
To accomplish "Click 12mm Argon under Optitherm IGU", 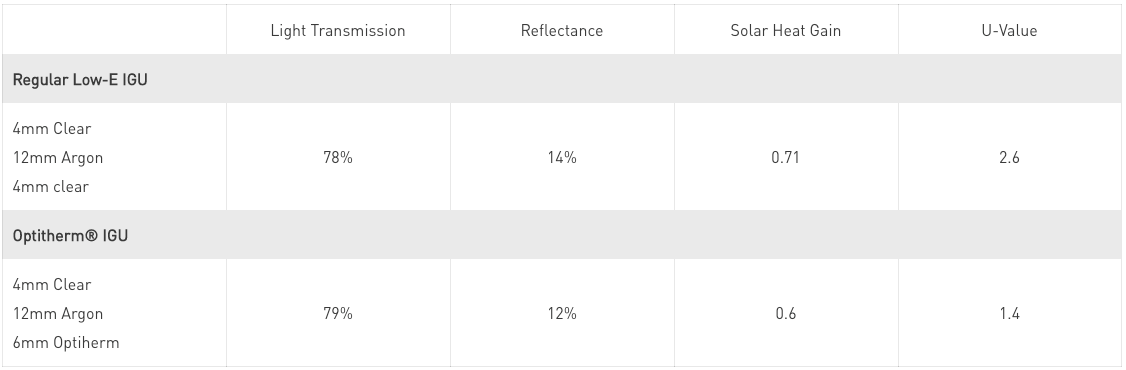I will pyautogui.click(x=57, y=314).
